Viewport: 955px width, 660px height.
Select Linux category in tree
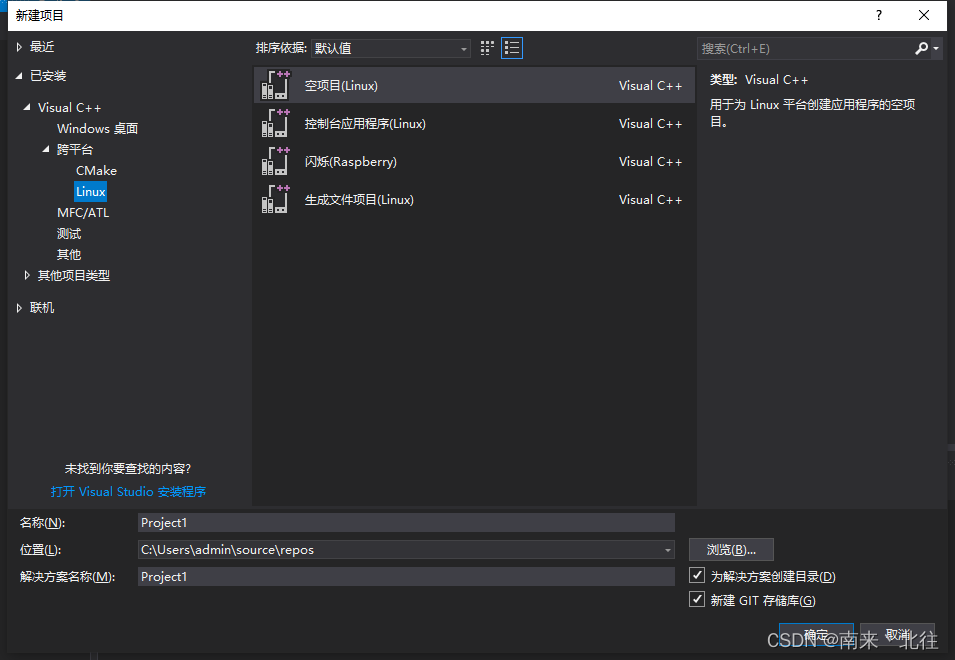(91, 191)
